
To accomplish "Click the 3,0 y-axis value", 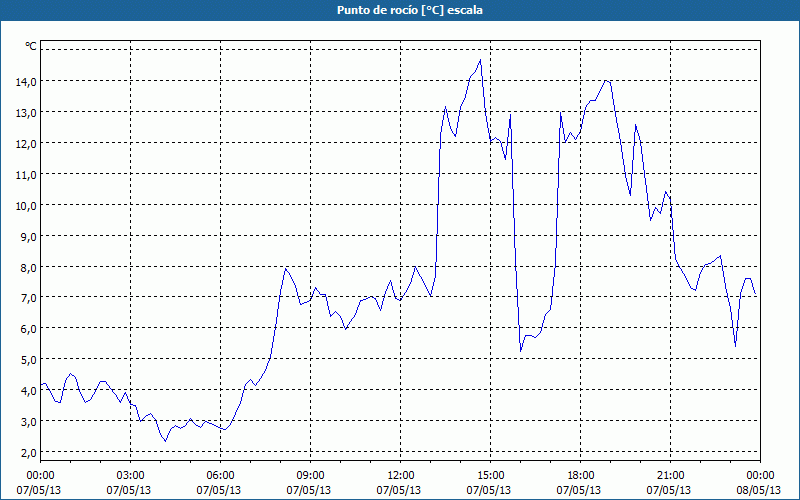I will (28, 422).
